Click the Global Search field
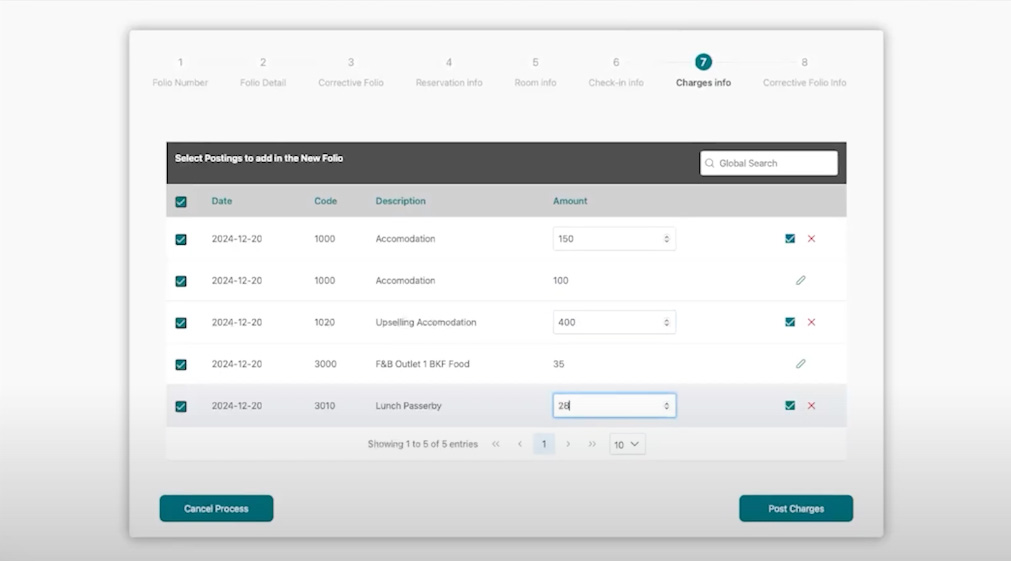1011x561 pixels. pyautogui.click(x=769, y=163)
